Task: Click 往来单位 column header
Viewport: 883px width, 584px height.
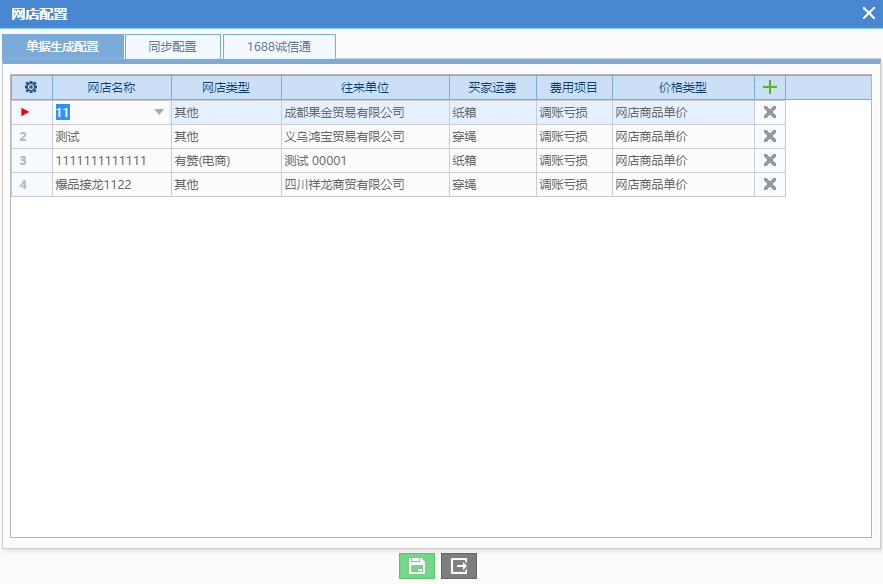Action: click(x=365, y=87)
